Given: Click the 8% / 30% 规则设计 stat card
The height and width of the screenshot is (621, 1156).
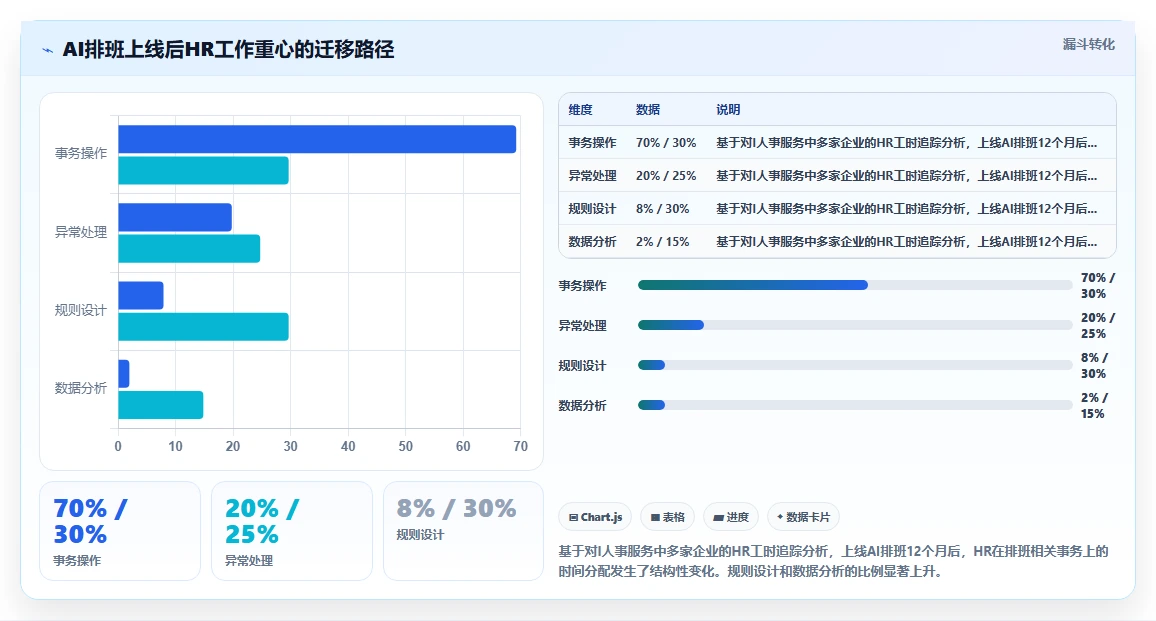Looking at the screenshot, I should 464,531.
